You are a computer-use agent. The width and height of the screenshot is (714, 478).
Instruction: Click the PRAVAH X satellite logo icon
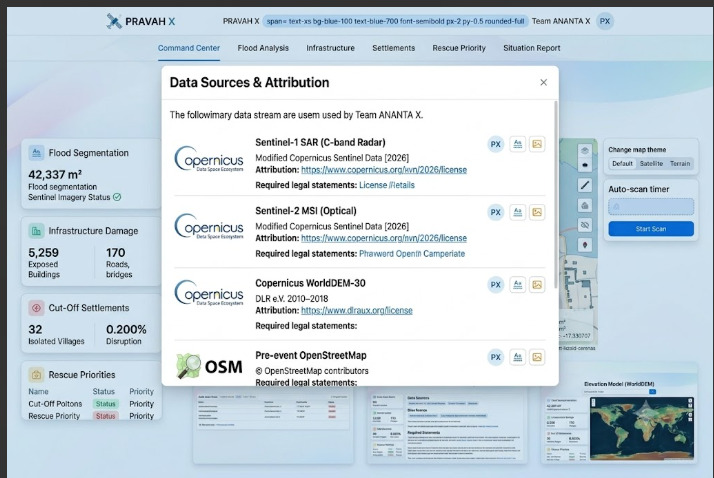coord(113,21)
